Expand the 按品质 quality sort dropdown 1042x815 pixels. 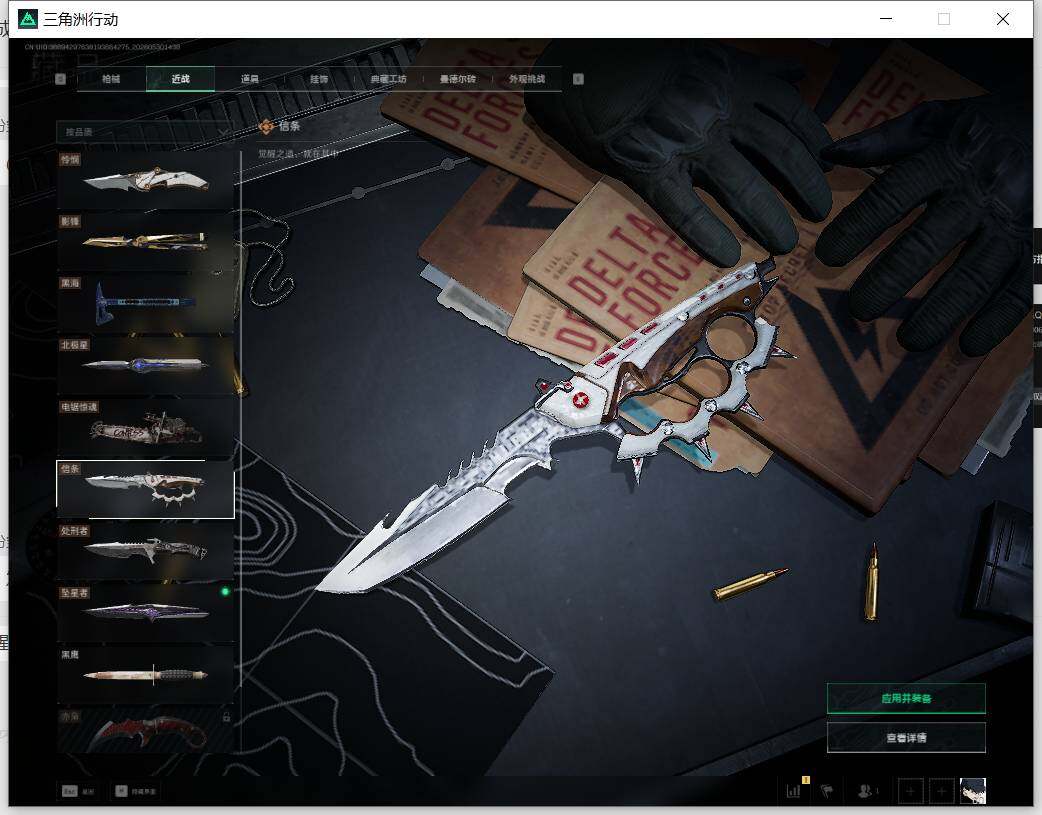145,132
